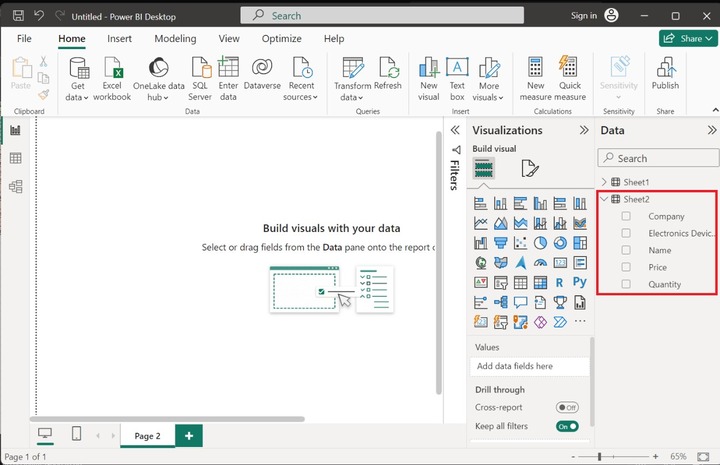Turn off Keep all filters toggle
Image resolution: width=720 pixels, height=465 pixels.
pos(567,426)
